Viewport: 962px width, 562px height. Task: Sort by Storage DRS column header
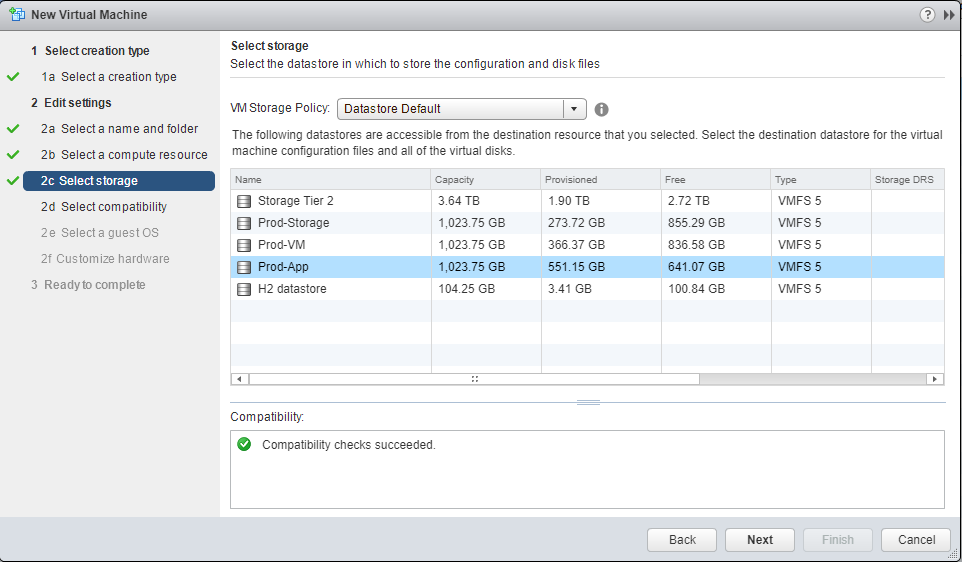(907, 180)
